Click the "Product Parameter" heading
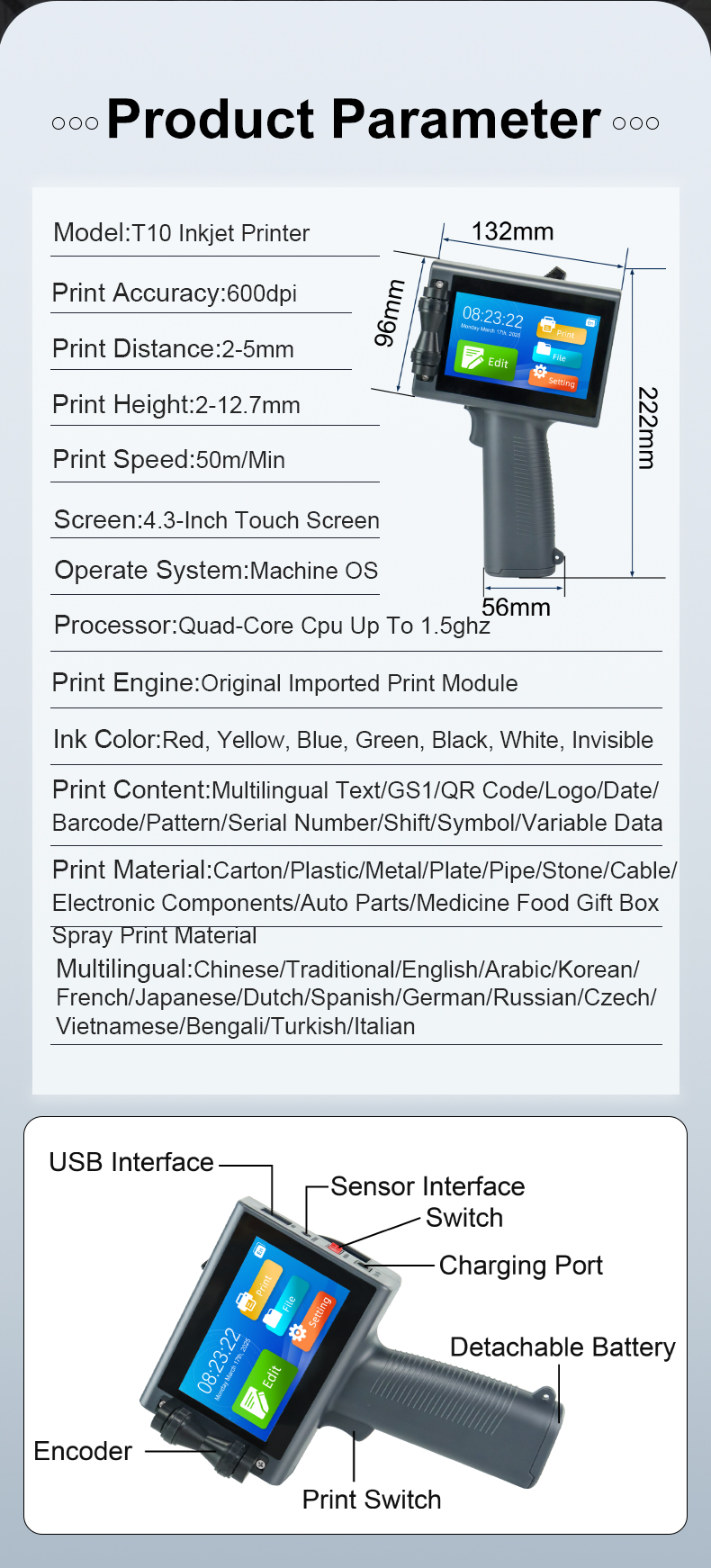Viewport: 711px width, 1568px height. pos(354,120)
